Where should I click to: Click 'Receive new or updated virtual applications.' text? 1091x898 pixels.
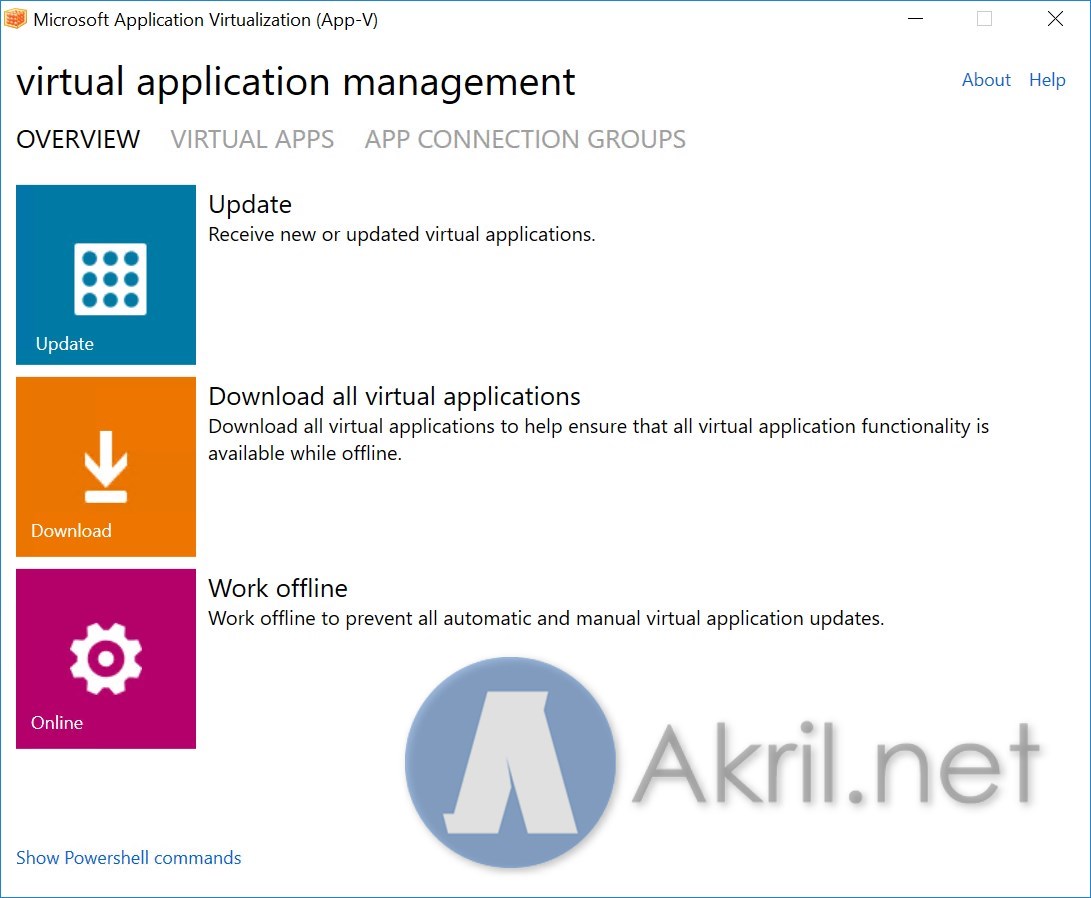[x=402, y=234]
